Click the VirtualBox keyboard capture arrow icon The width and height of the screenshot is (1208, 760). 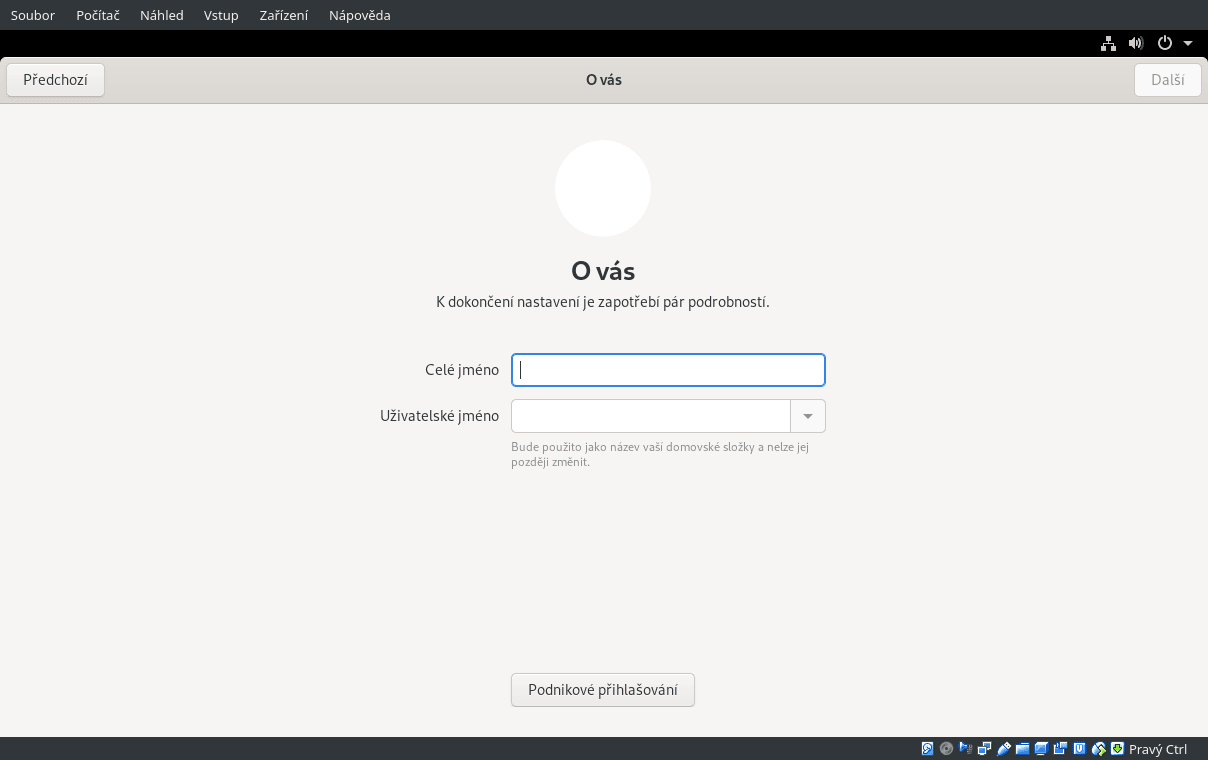point(1118,748)
